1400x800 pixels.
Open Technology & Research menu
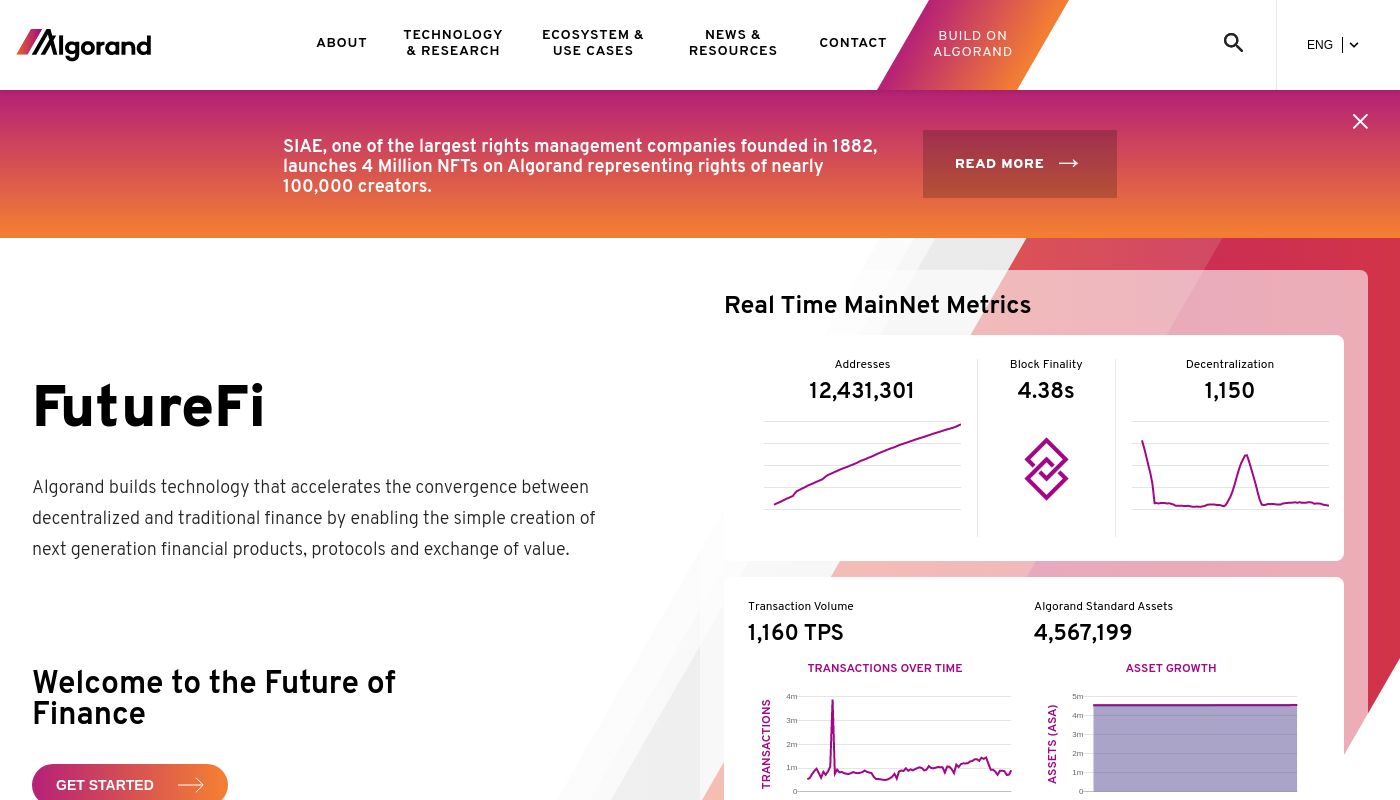(x=453, y=43)
